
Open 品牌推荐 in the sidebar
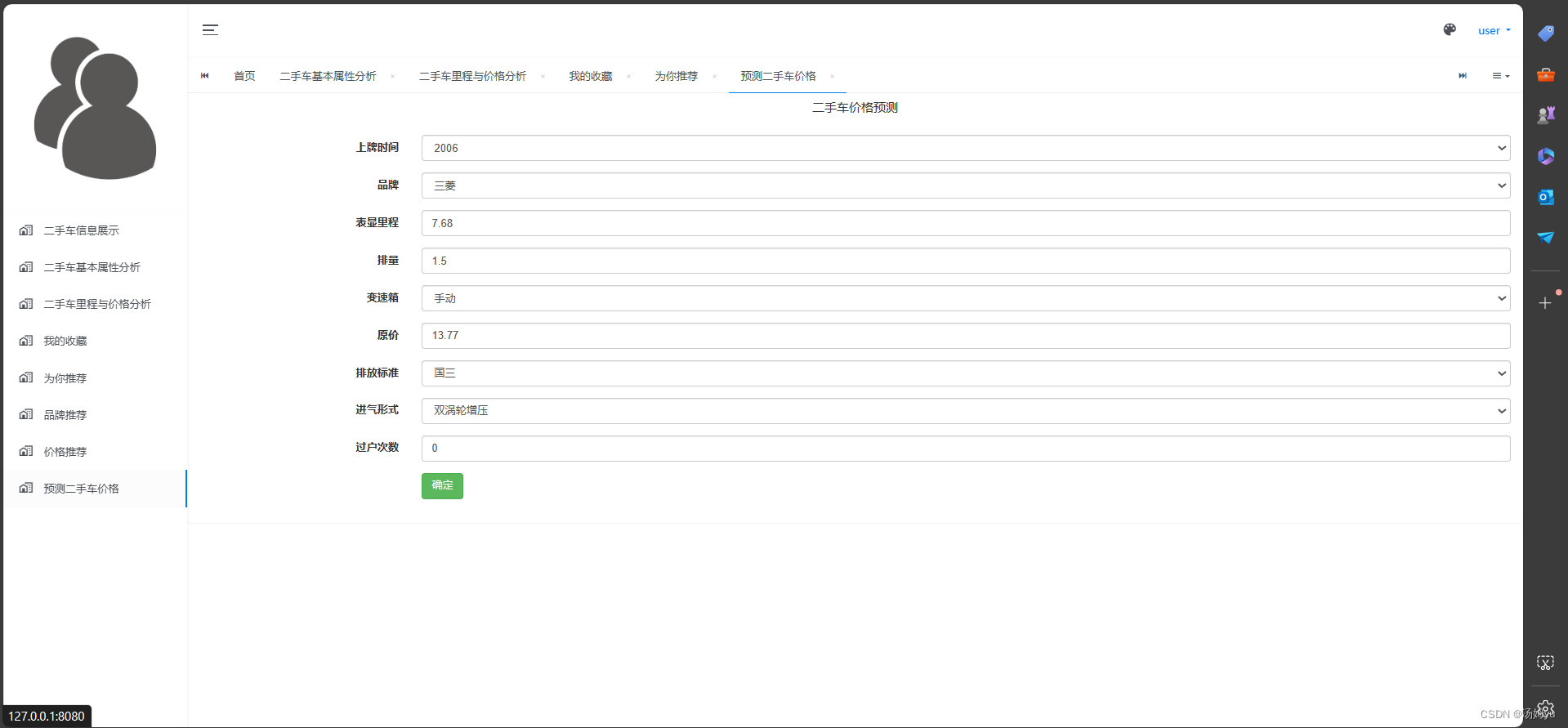[x=95, y=415]
